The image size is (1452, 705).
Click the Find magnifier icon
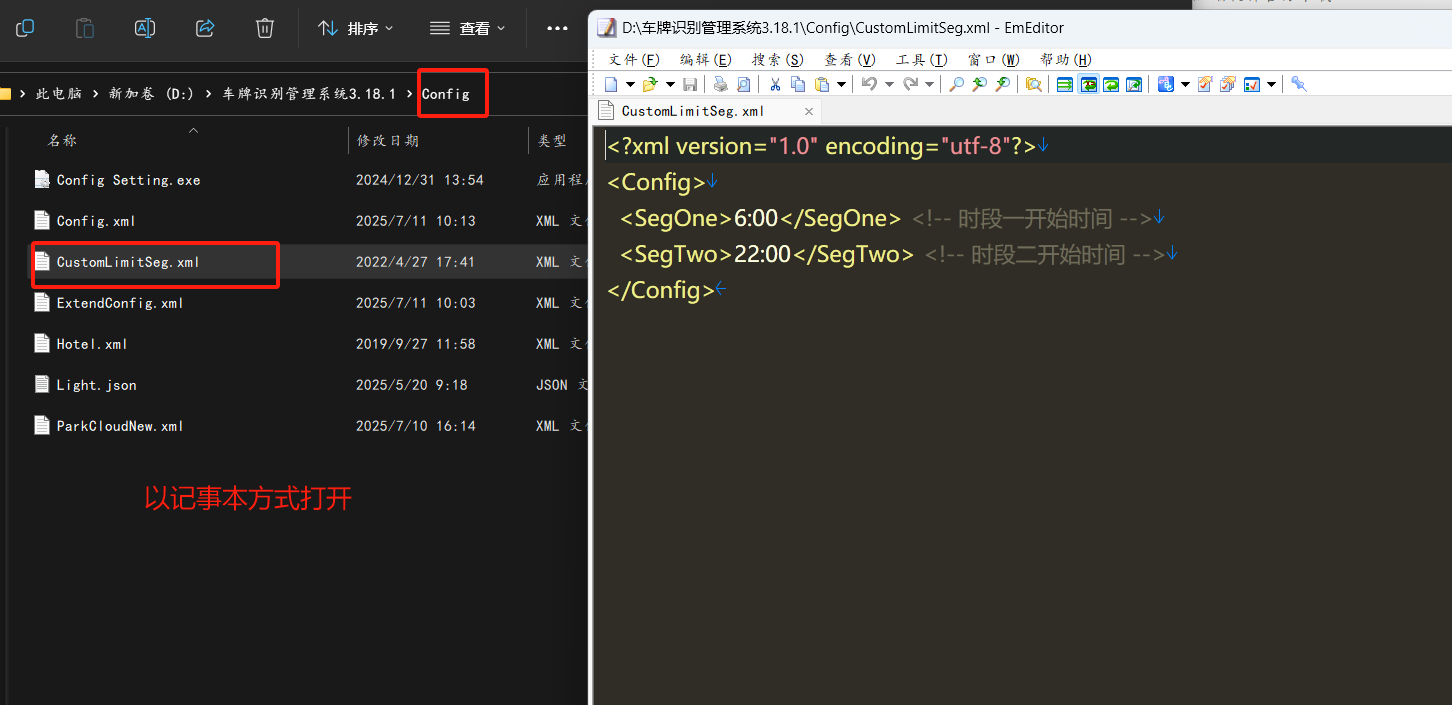957,84
